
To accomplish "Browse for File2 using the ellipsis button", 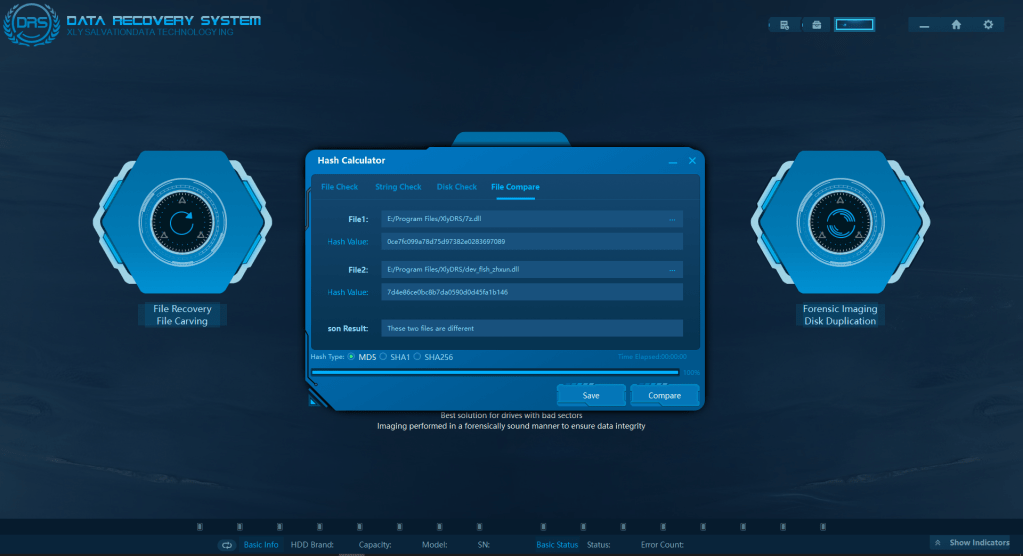I will [672, 269].
